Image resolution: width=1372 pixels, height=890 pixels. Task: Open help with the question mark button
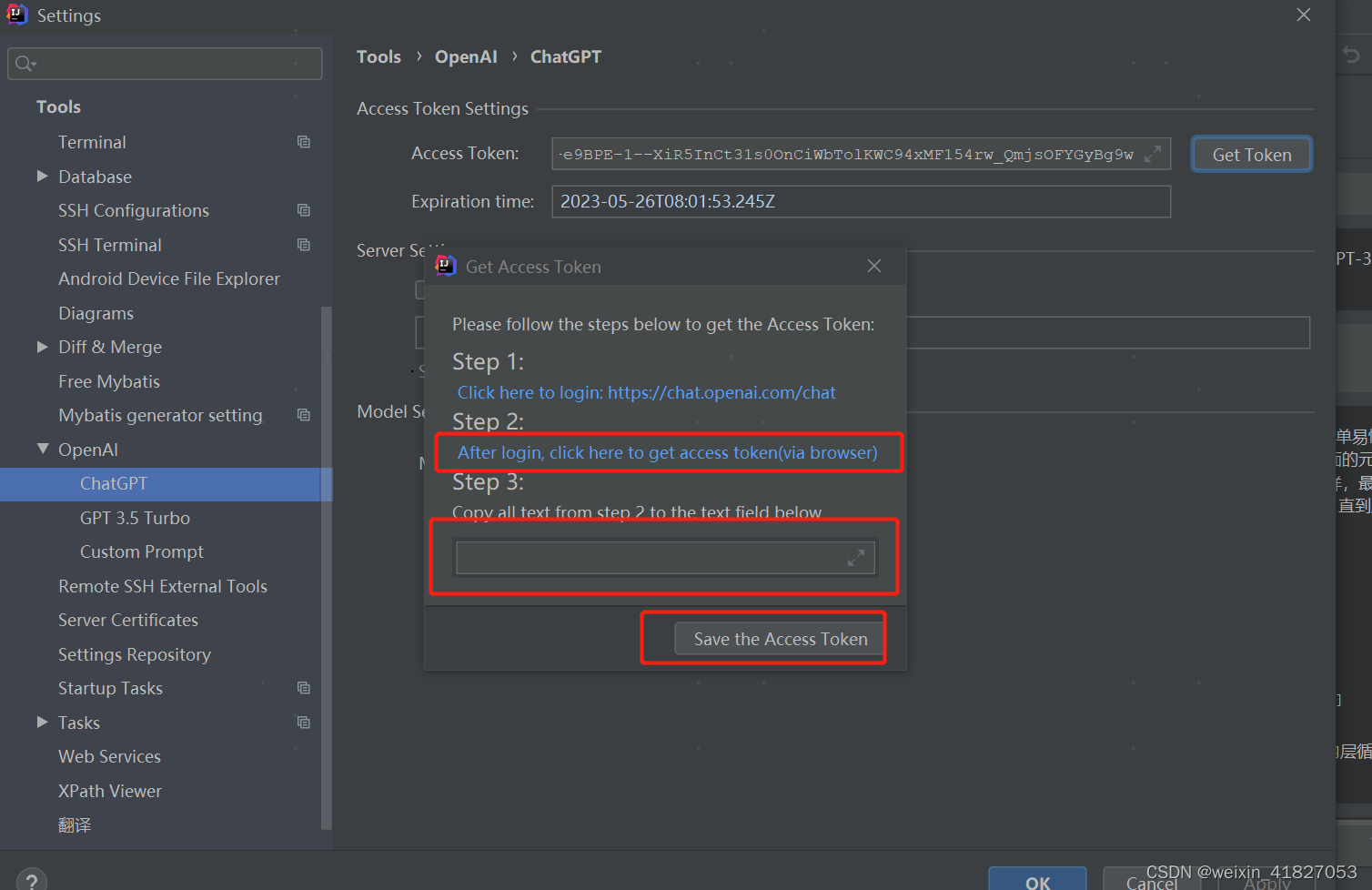(x=32, y=880)
